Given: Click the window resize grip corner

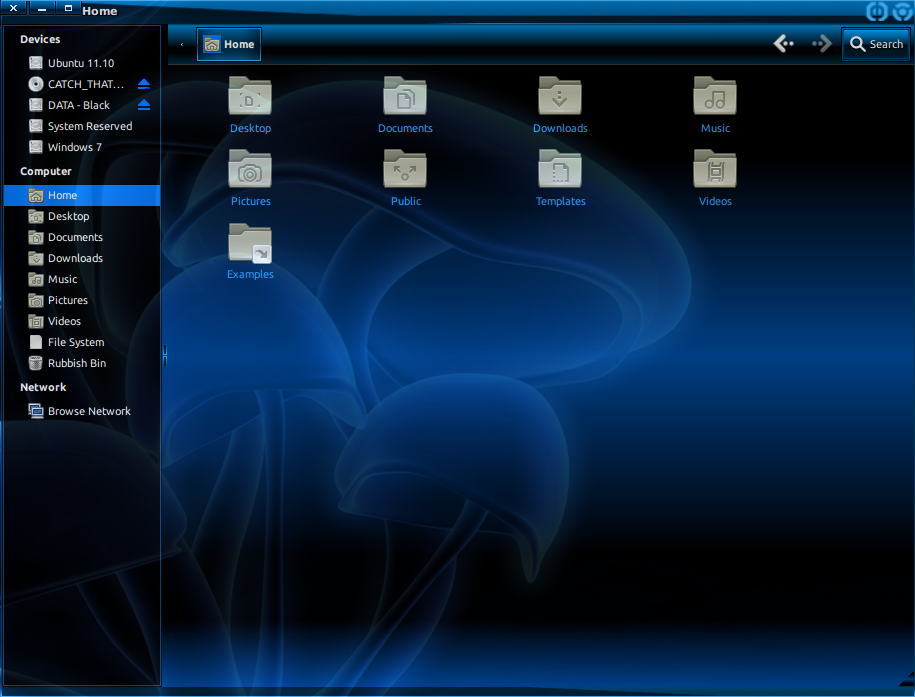Looking at the screenshot, I should coord(907,679).
